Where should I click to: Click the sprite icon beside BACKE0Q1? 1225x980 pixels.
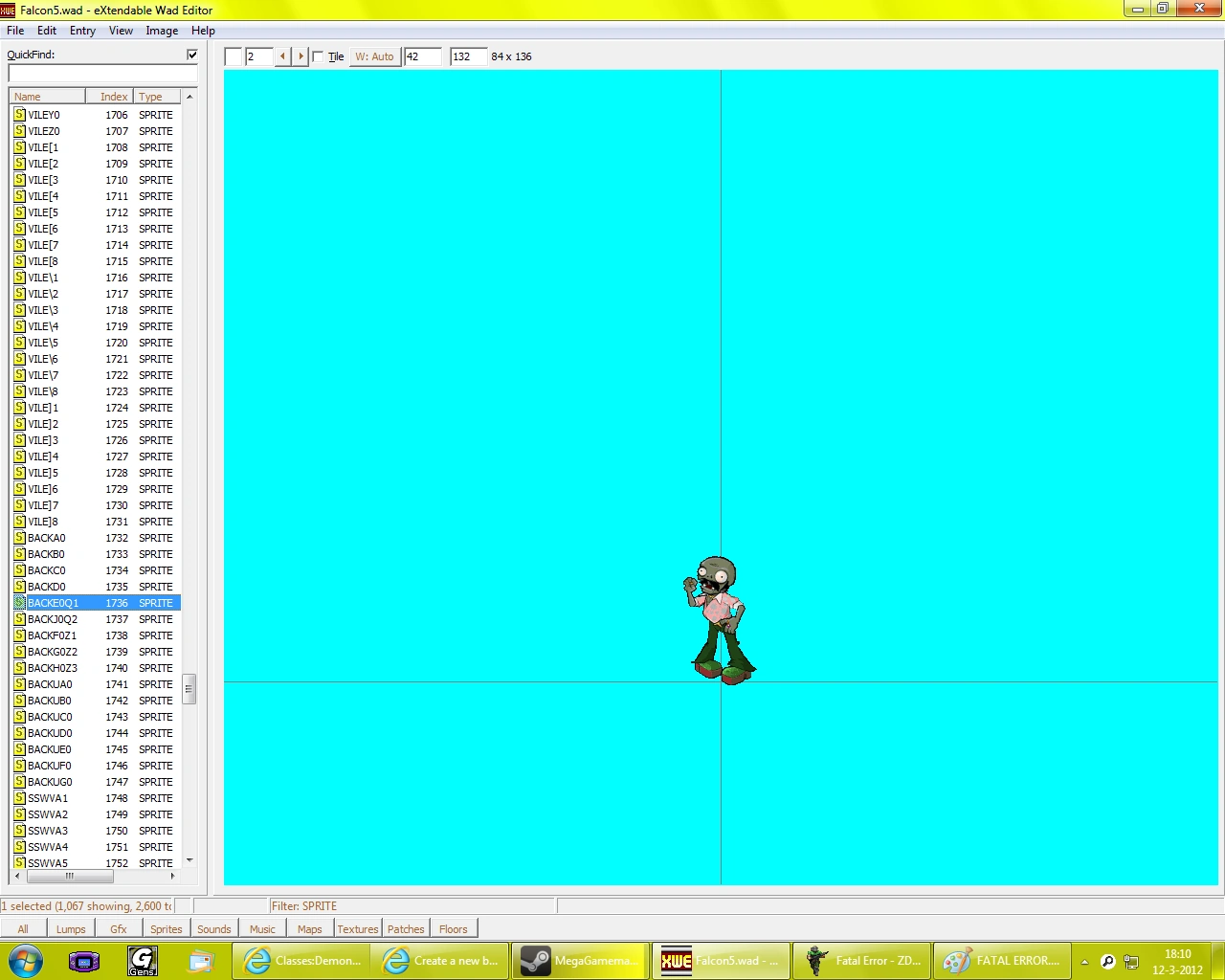tap(19, 603)
